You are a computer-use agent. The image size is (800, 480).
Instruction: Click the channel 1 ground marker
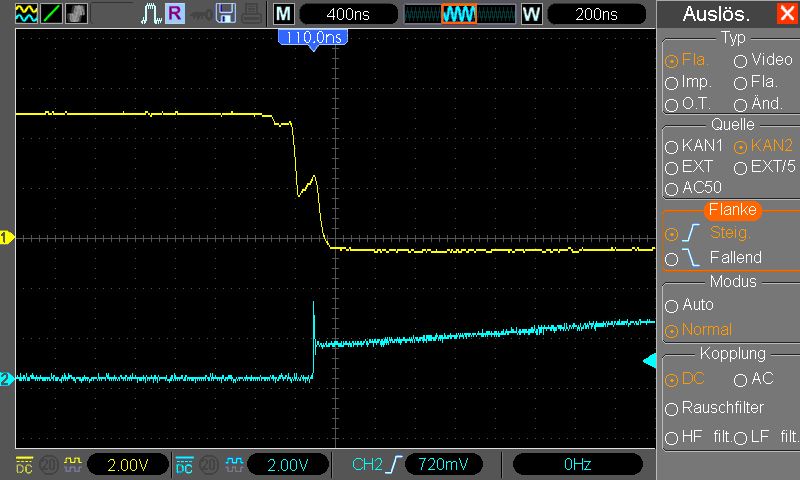coord(7,238)
